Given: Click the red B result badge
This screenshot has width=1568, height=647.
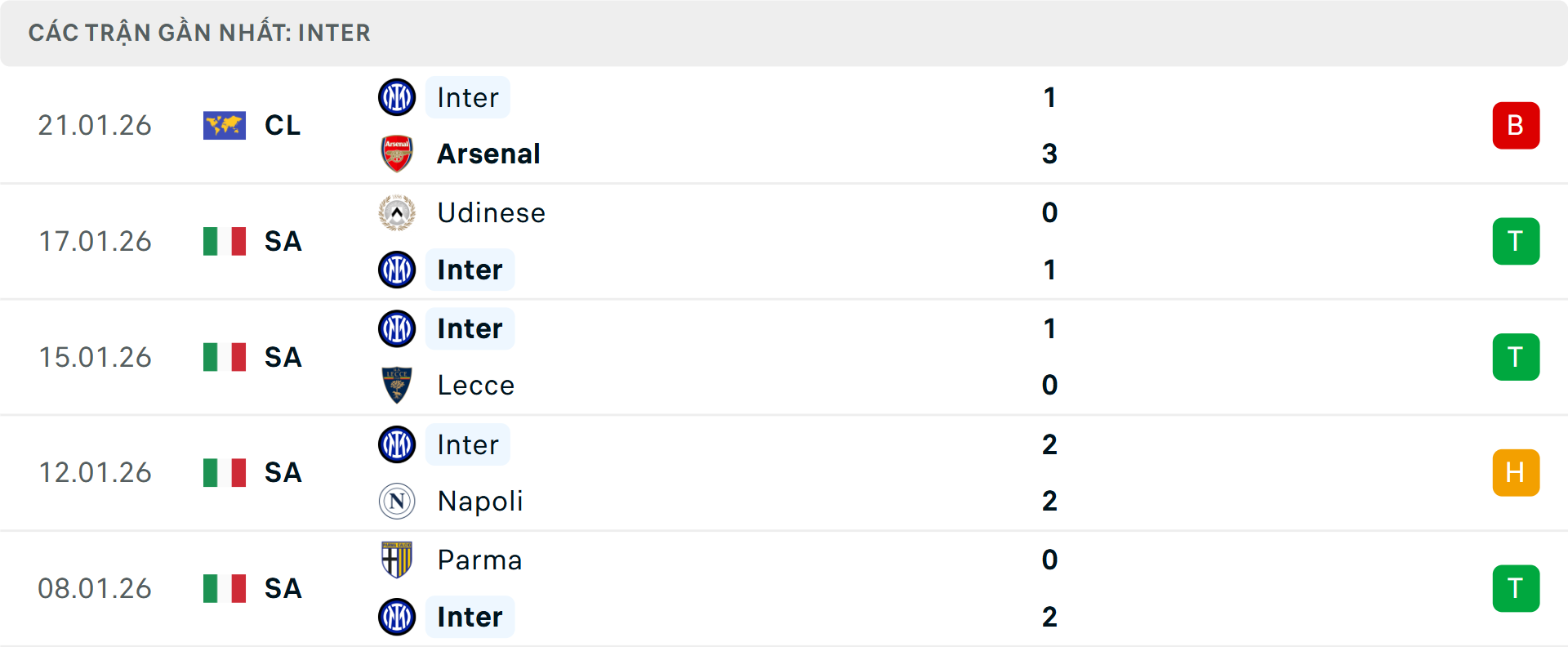Looking at the screenshot, I should 1516,125.
